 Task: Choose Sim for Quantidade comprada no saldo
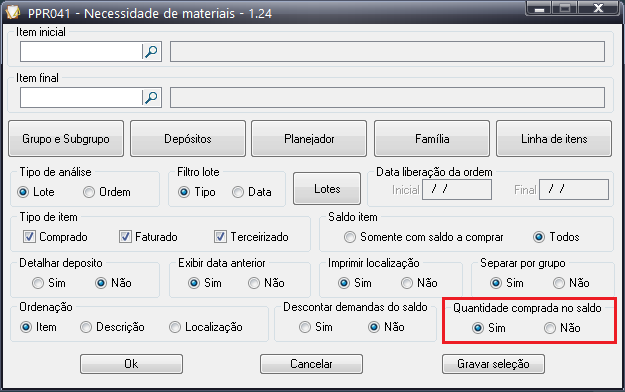(478, 328)
